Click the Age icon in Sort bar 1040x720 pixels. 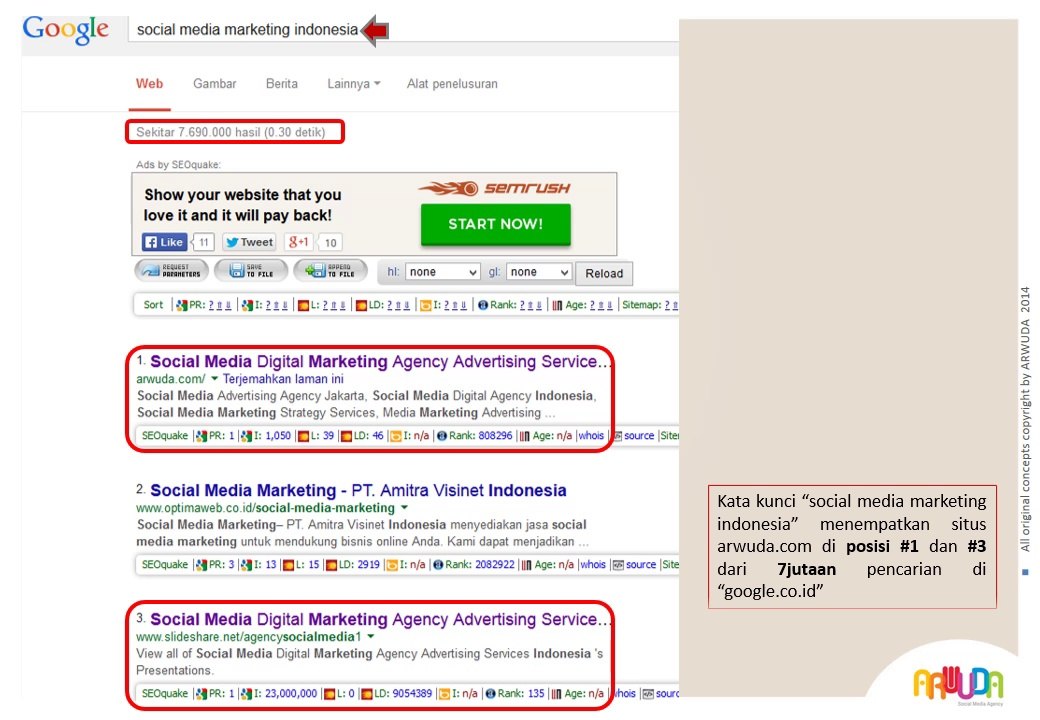tap(557, 305)
